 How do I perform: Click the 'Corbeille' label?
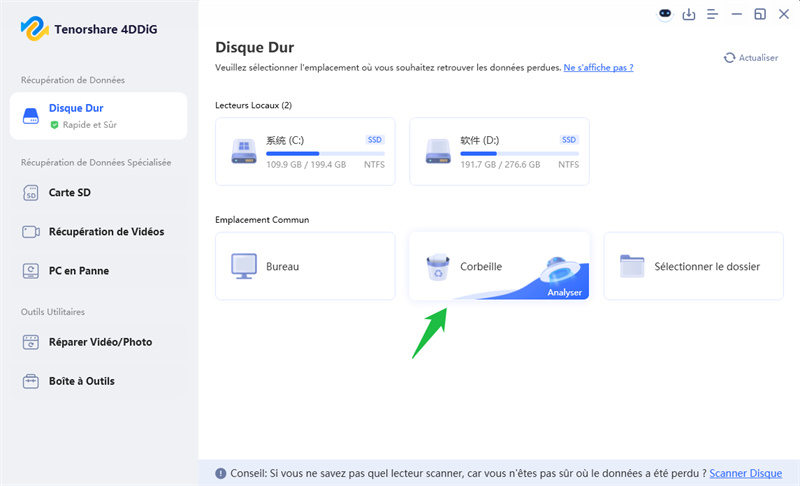click(481, 266)
